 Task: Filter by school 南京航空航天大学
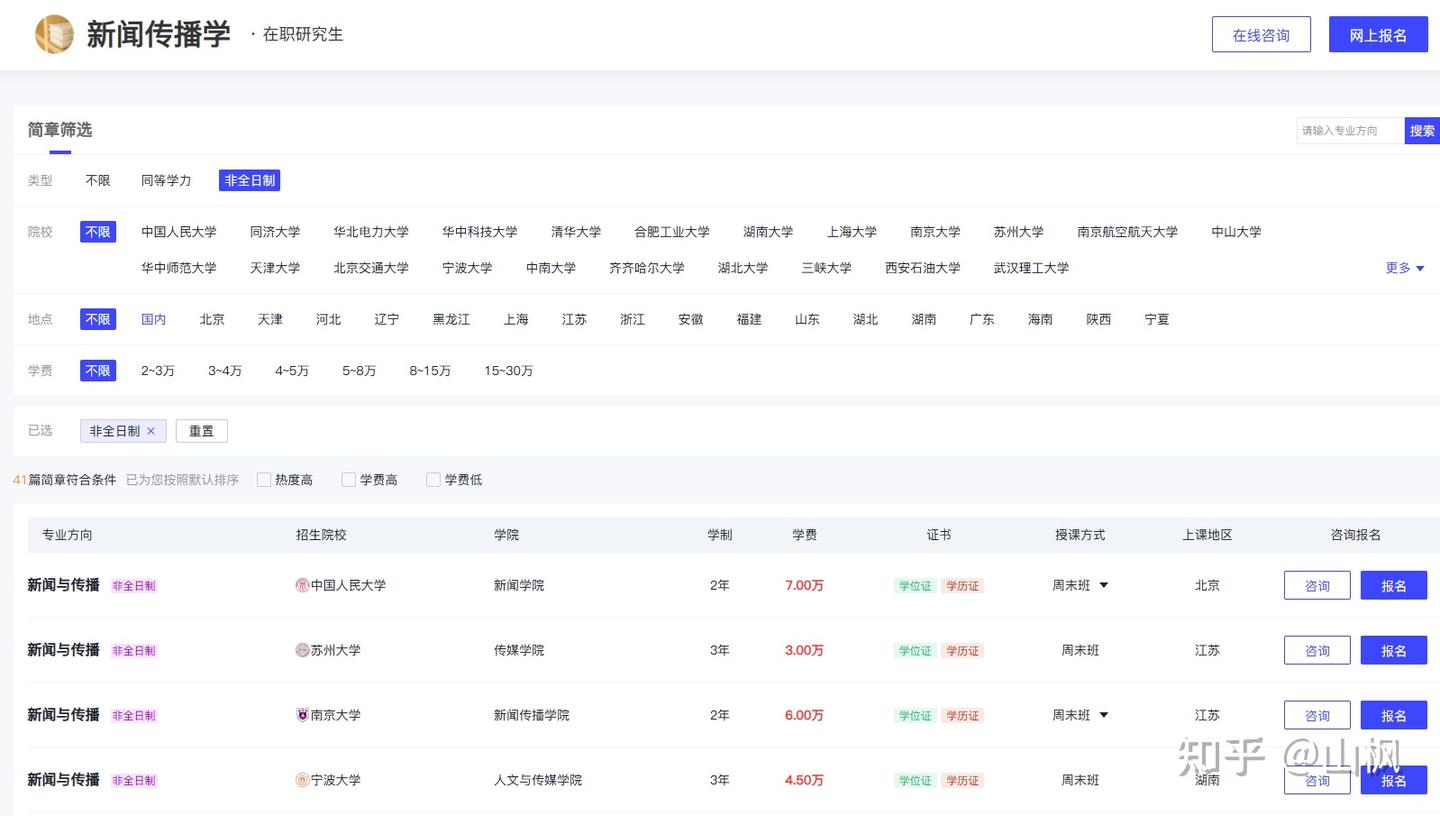pyautogui.click(x=1128, y=232)
